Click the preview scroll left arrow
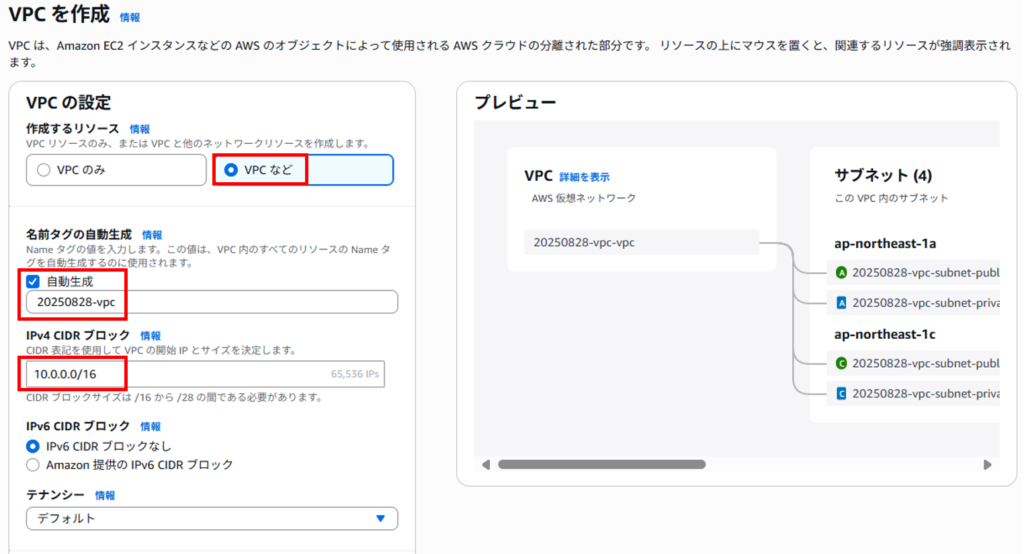This screenshot has width=1024, height=554. pos(485,464)
